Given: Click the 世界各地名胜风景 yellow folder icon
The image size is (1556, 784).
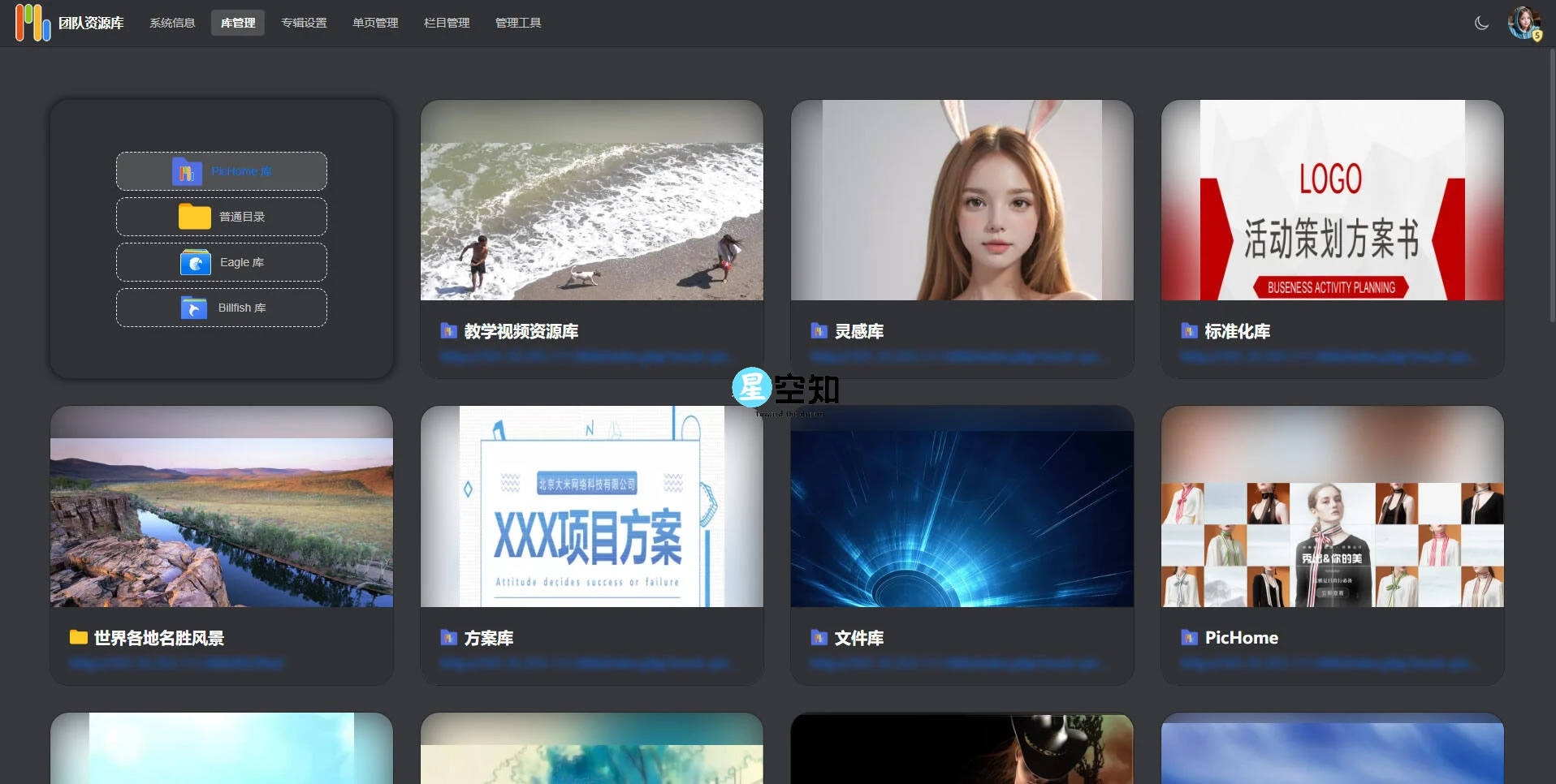Looking at the screenshot, I should tap(78, 638).
